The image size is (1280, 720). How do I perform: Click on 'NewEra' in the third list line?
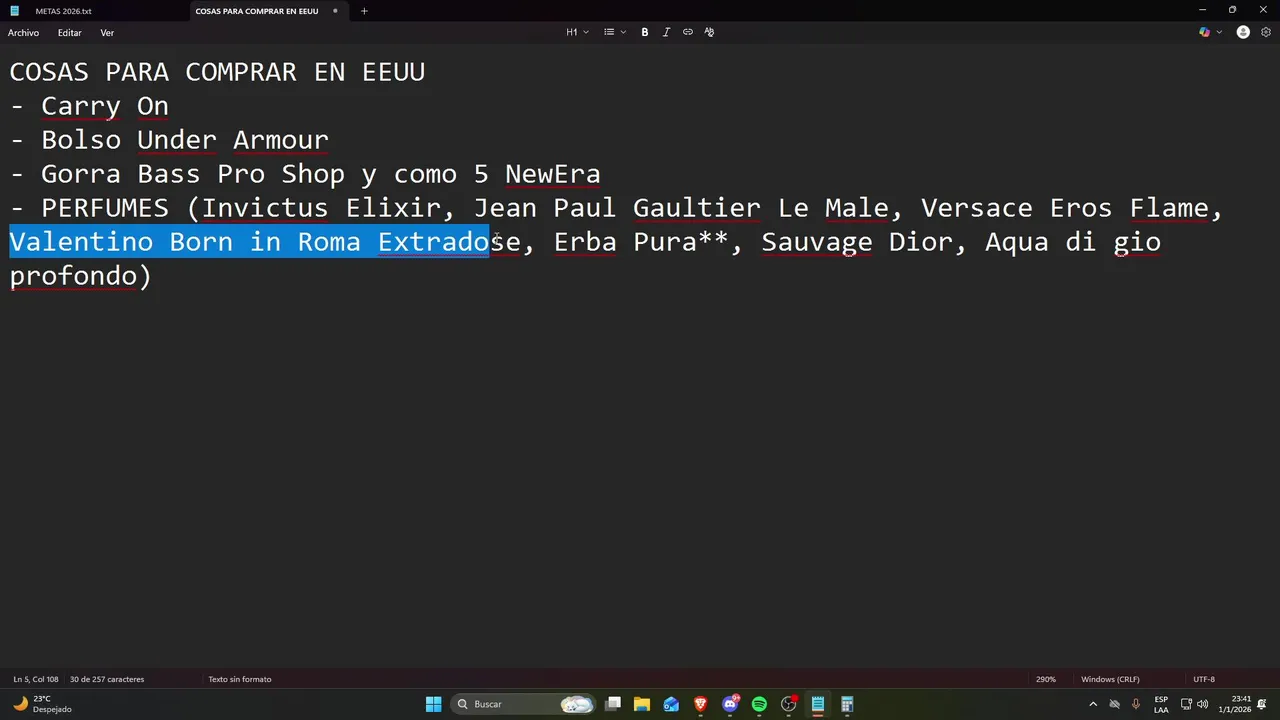(553, 174)
